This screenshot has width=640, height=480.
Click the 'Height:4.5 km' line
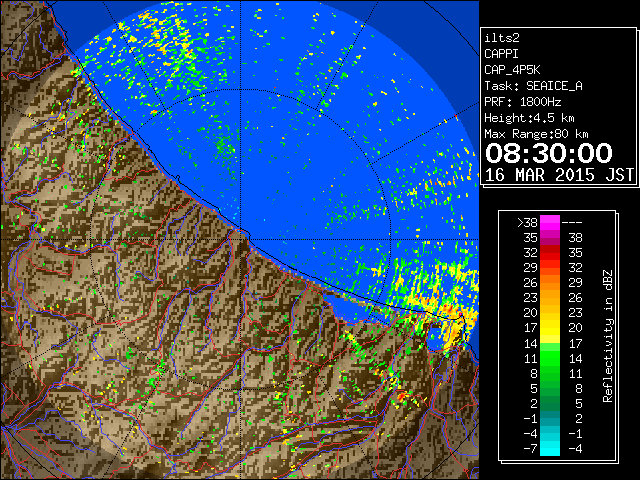(x=529, y=118)
